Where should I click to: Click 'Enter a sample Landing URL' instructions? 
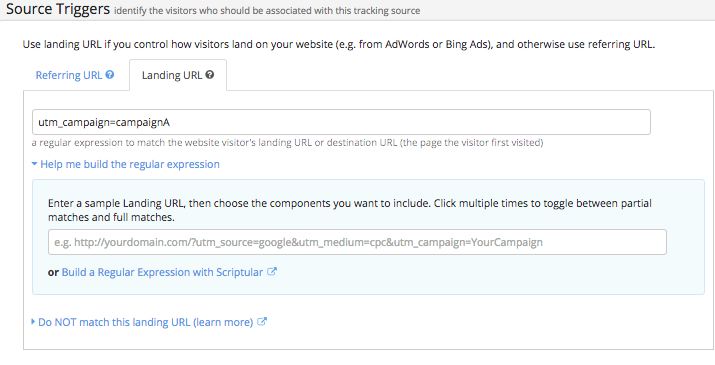350,210
